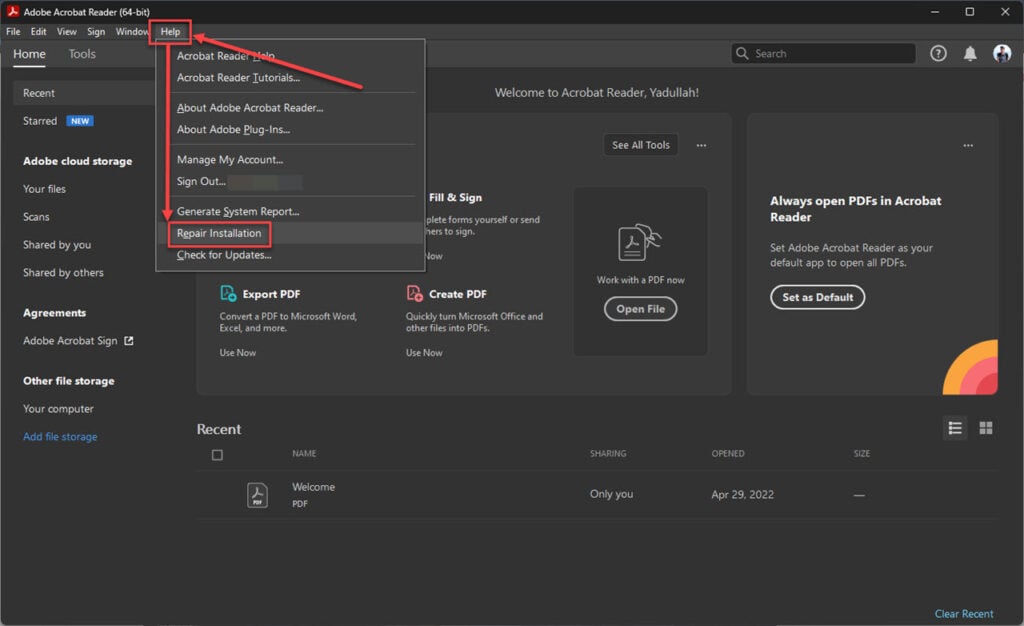Click into the Search field
Viewport: 1024px width, 626px height.
point(823,54)
